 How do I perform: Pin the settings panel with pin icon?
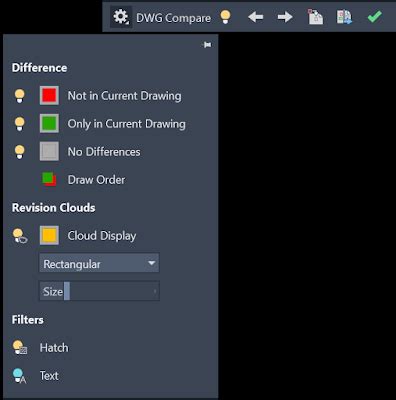[x=207, y=45]
